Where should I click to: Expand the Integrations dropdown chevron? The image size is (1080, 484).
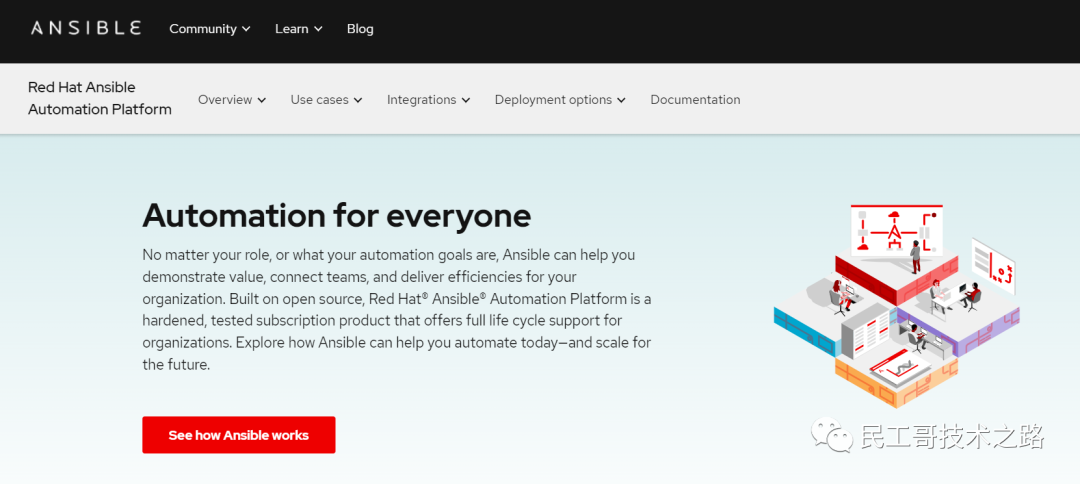[x=466, y=100]
